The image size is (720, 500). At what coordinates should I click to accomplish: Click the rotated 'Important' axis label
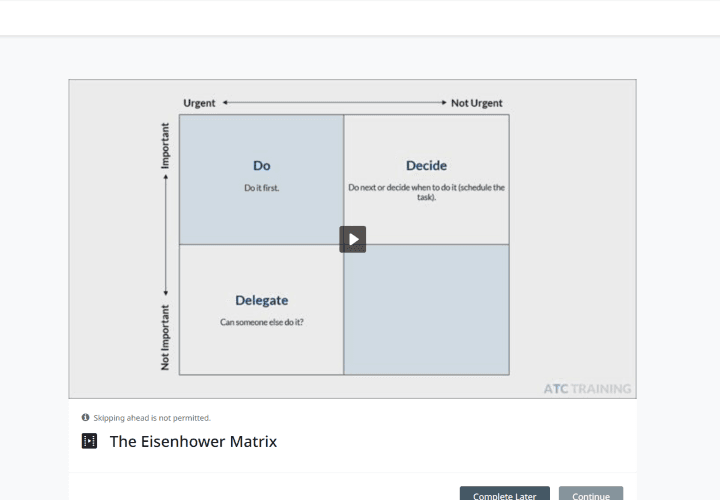[166, 146]
